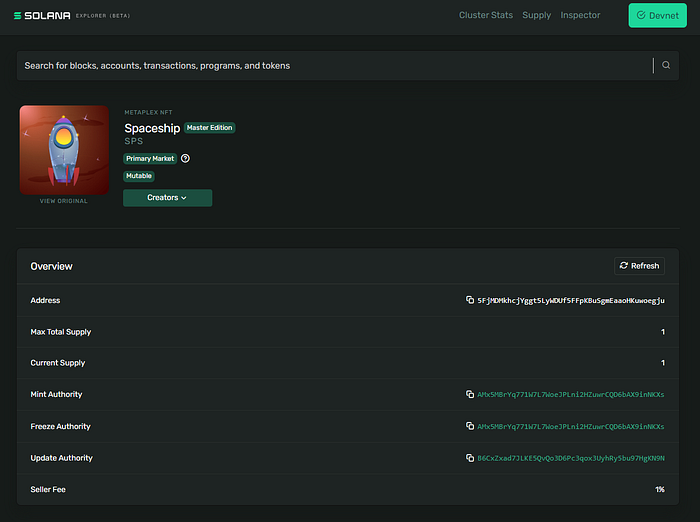Image resolution: width=700 pixels, height=522 pixels.
Task: Copy the Update Authority address icon
Action: (x=470, y=458)
